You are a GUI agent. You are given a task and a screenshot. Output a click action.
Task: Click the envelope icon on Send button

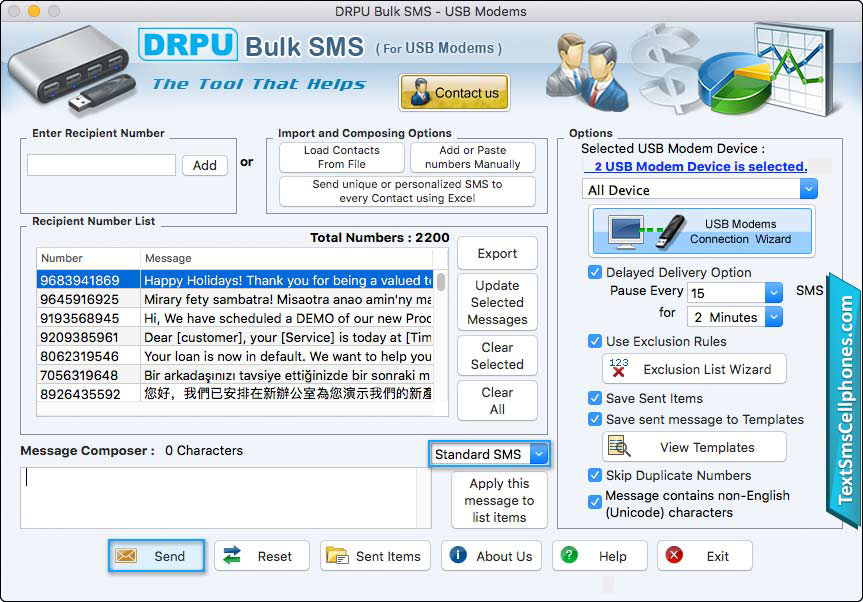click(126, 556)
